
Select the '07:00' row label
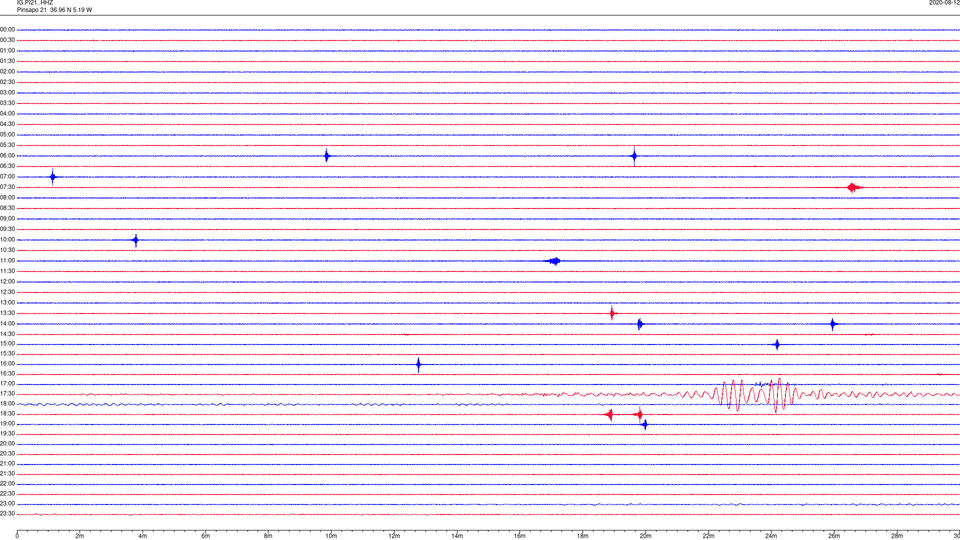(7, 176)
